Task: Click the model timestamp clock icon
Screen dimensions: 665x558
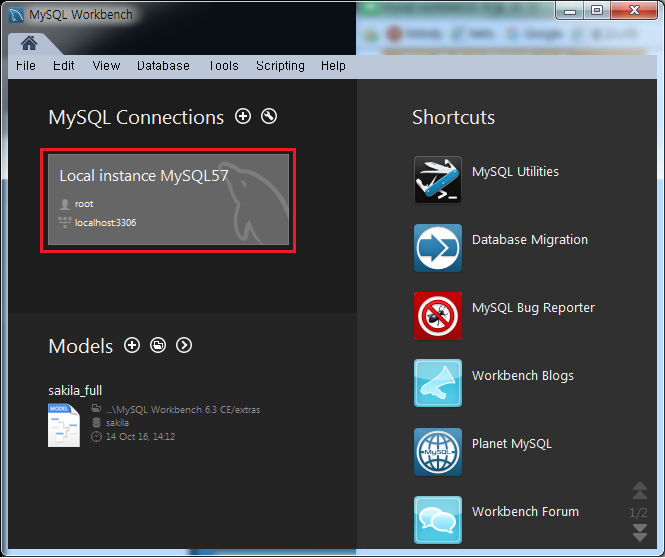Action: tap(96, 436)
